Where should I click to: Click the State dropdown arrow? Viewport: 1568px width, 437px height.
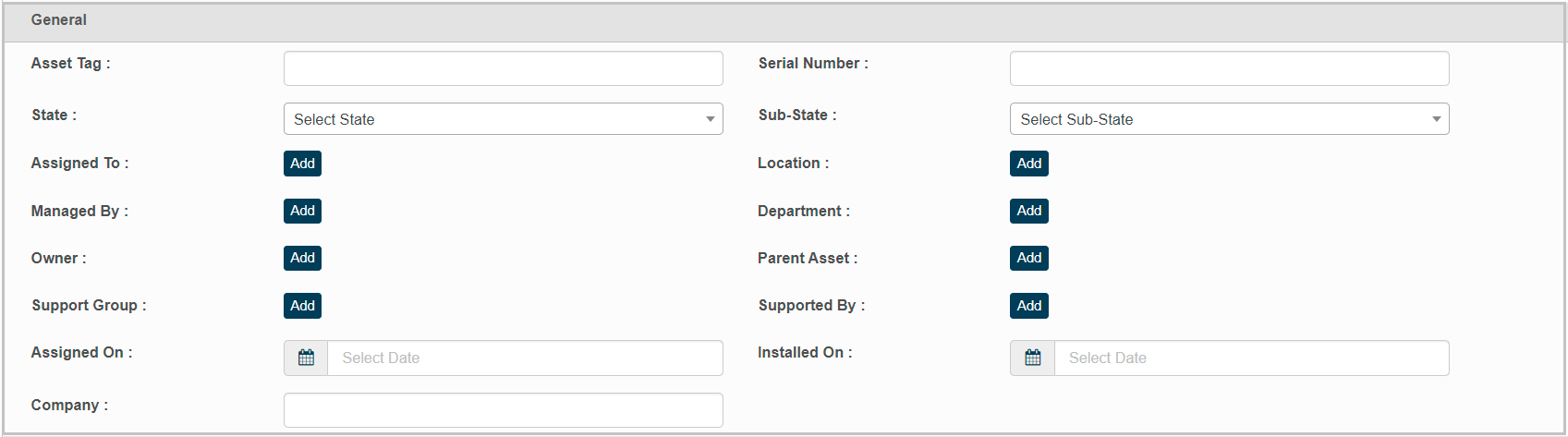pyautogui.click(x=710, y=119)
